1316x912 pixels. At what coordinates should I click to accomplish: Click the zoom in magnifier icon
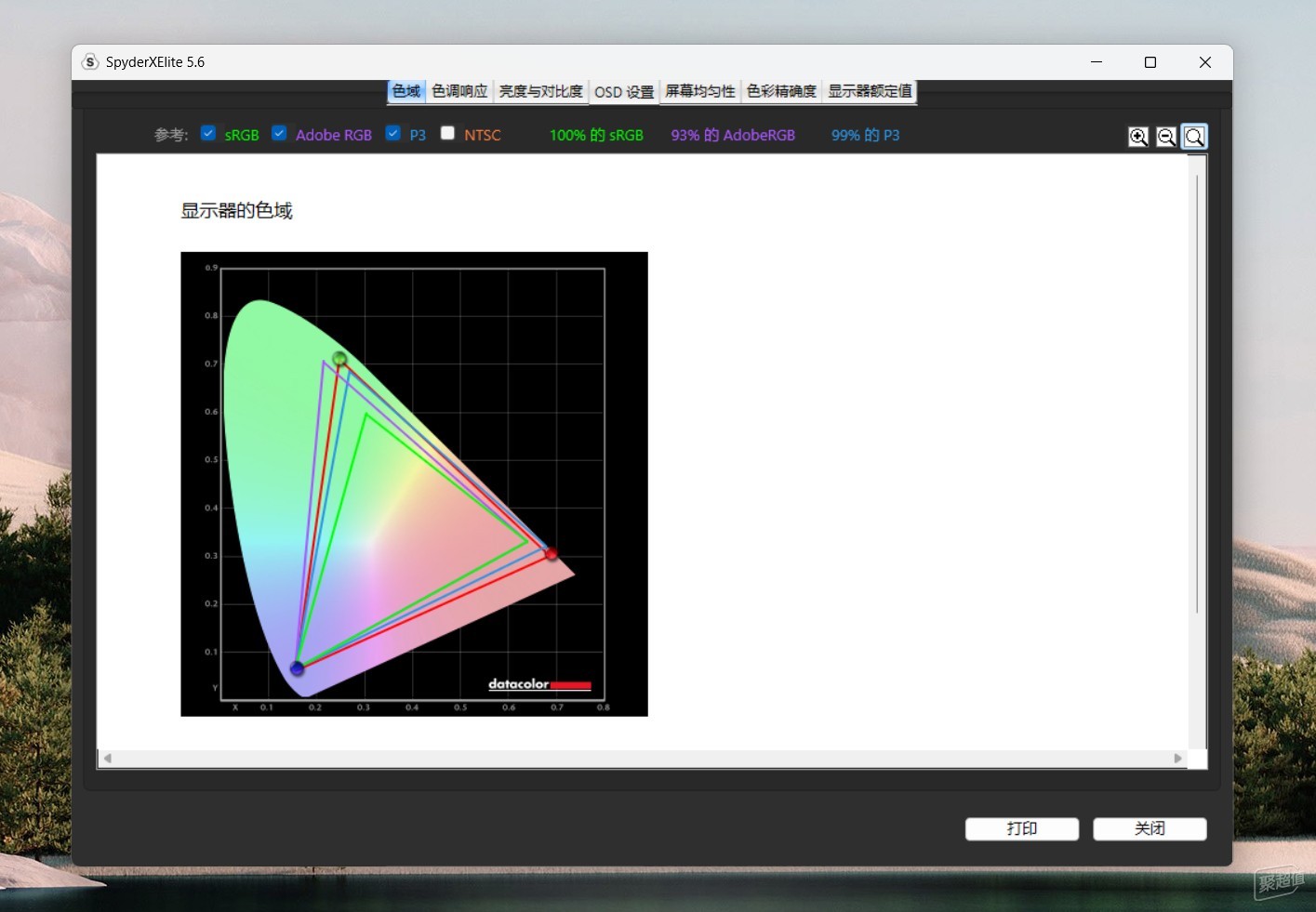pyautogui.click(x=1138, y=137)
